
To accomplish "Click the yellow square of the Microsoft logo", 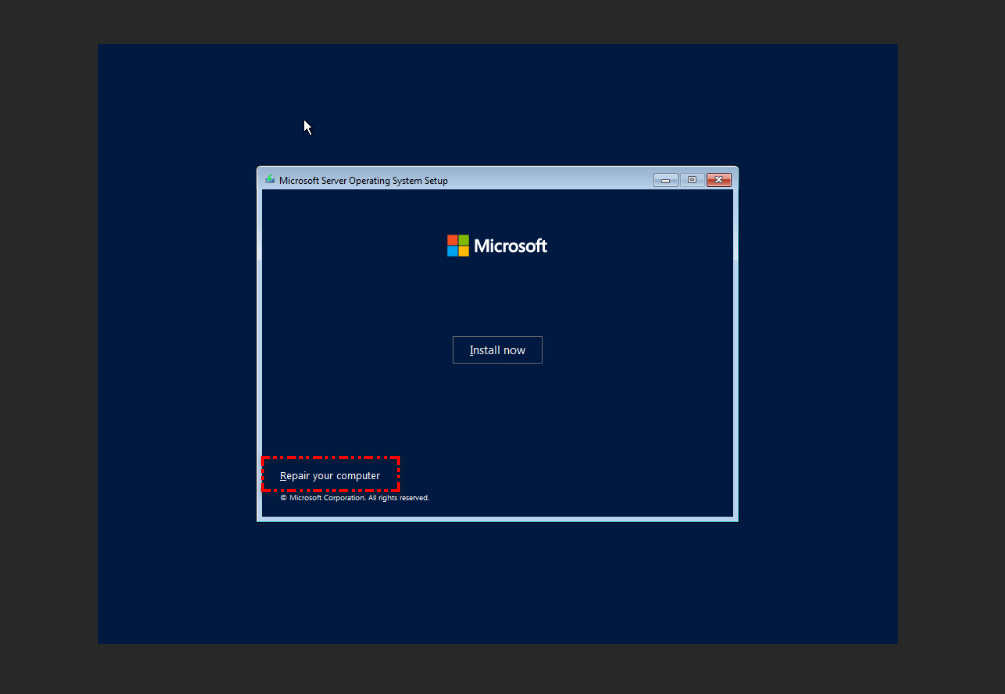I will tap(463, 251).
